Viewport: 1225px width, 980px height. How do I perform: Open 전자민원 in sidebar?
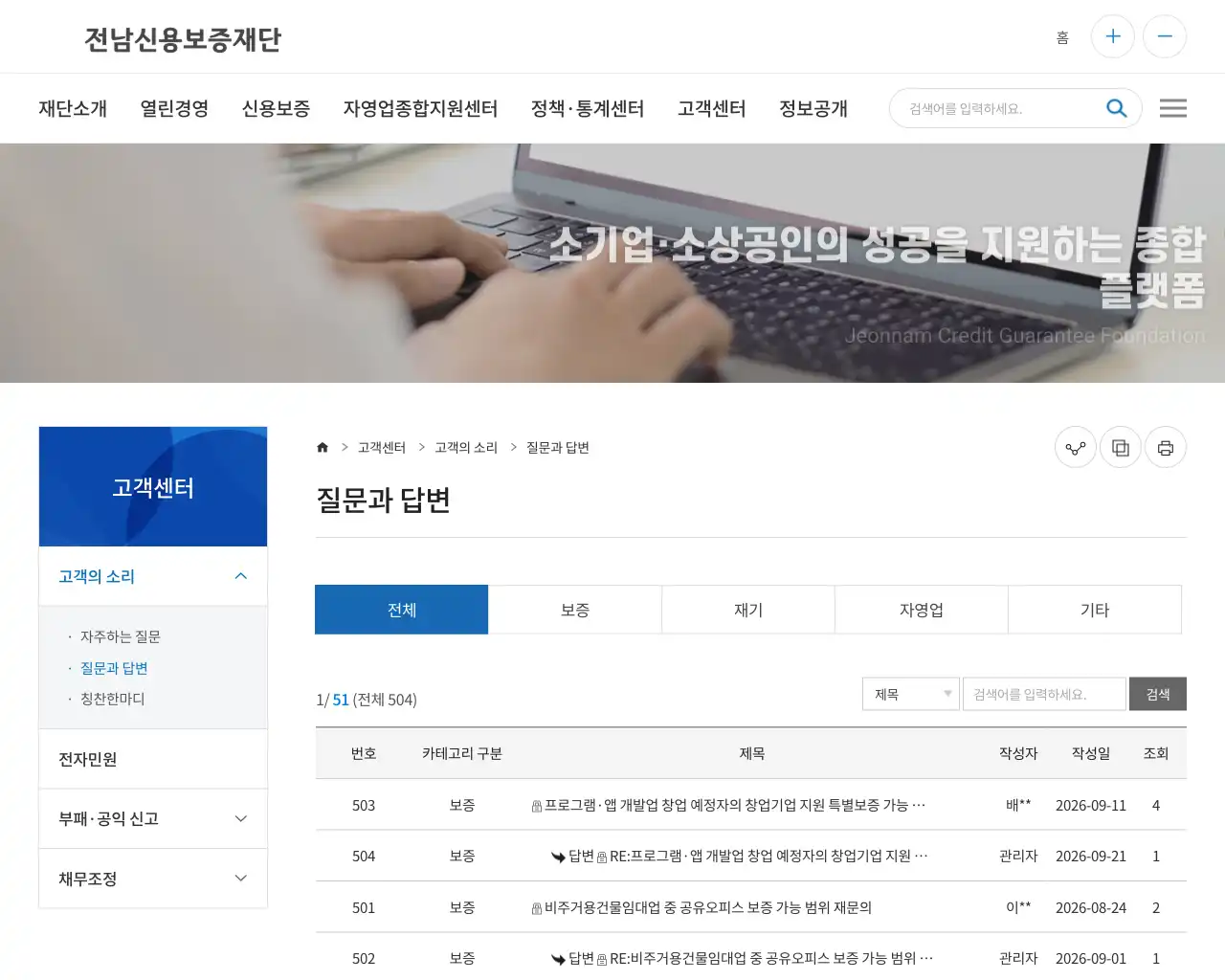point(153,759)
